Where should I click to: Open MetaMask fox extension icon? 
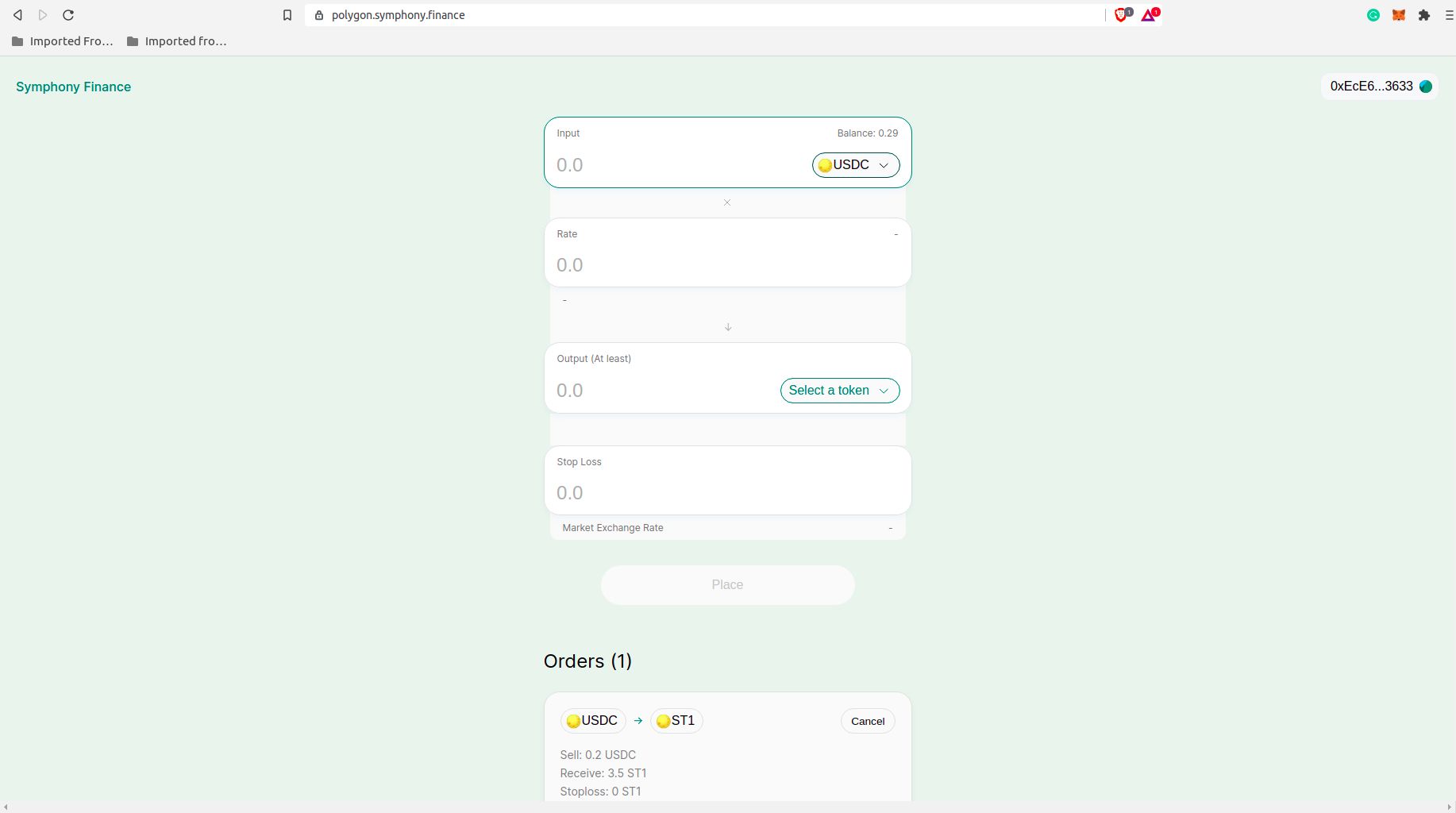click(1399, 15)
